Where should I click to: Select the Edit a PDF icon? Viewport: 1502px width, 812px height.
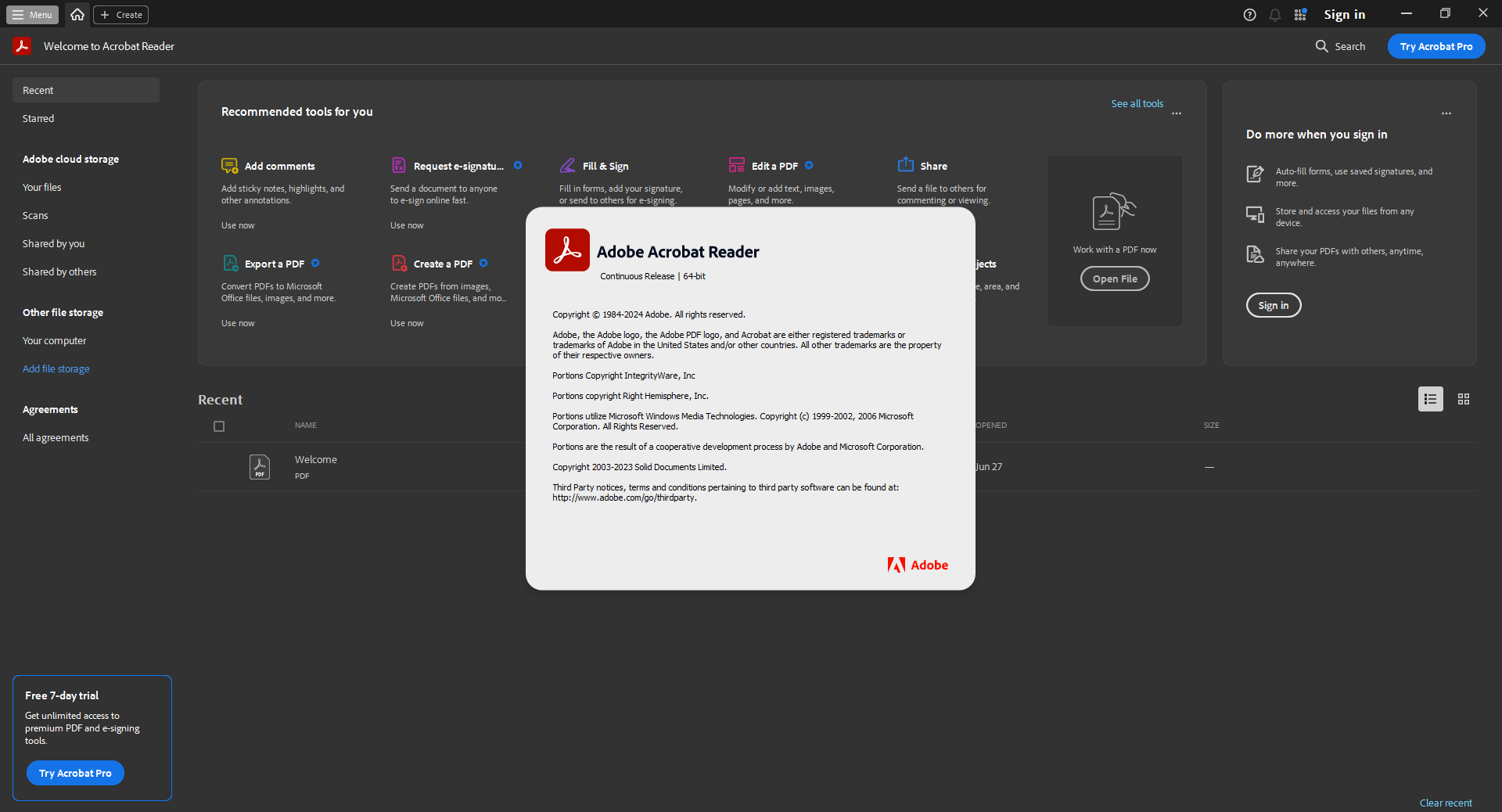click(736, 165)
